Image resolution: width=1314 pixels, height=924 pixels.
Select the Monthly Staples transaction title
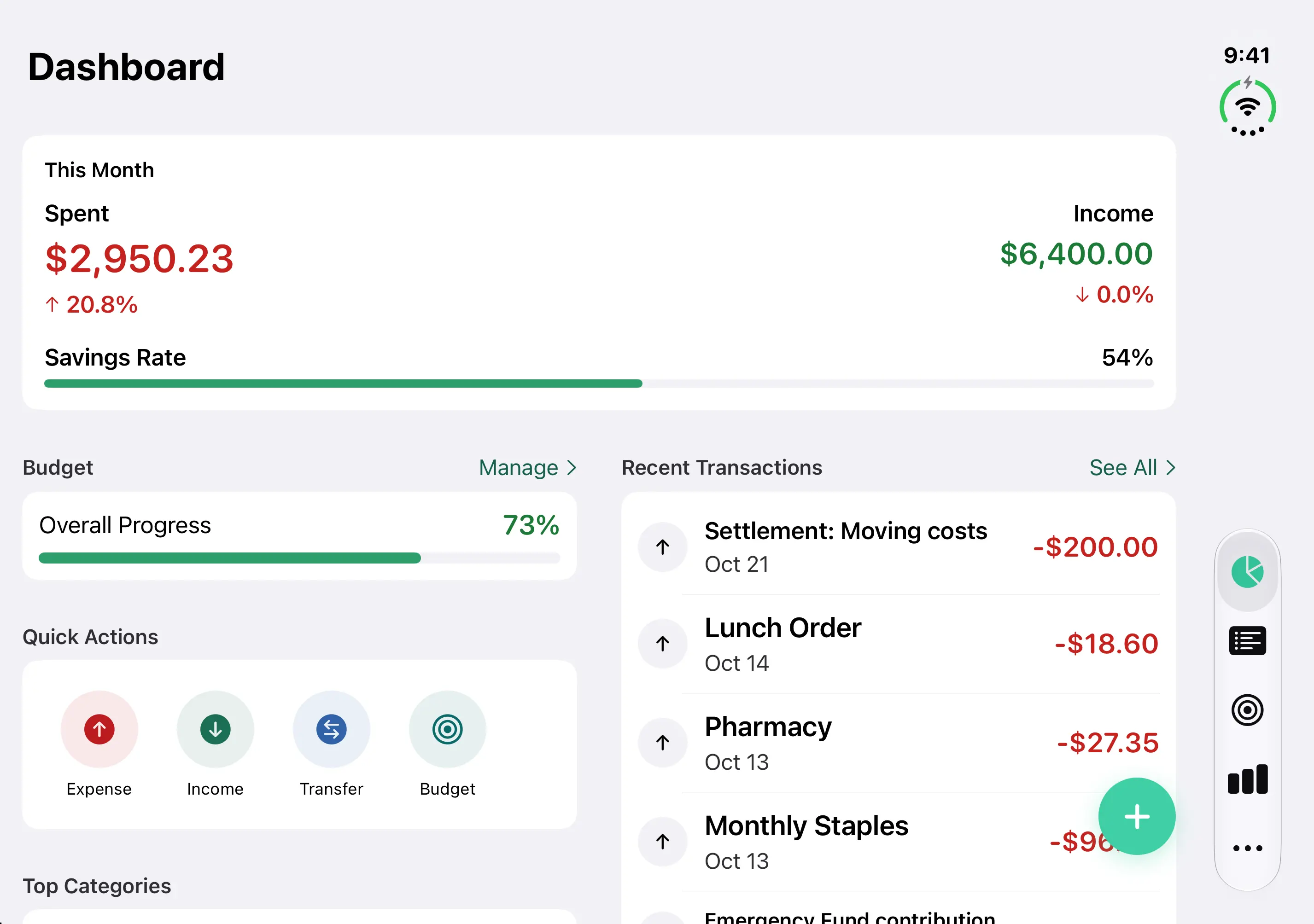pyautogui.click(x=806, y=825)
